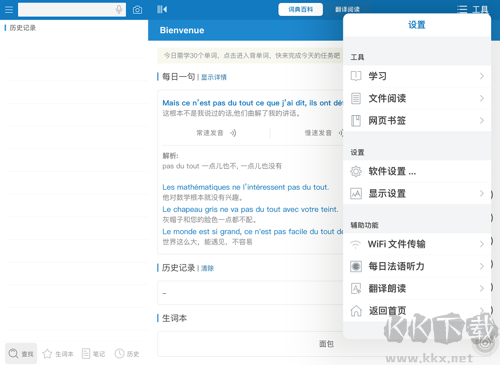Click the 显示详情 link

coord(214,77)
